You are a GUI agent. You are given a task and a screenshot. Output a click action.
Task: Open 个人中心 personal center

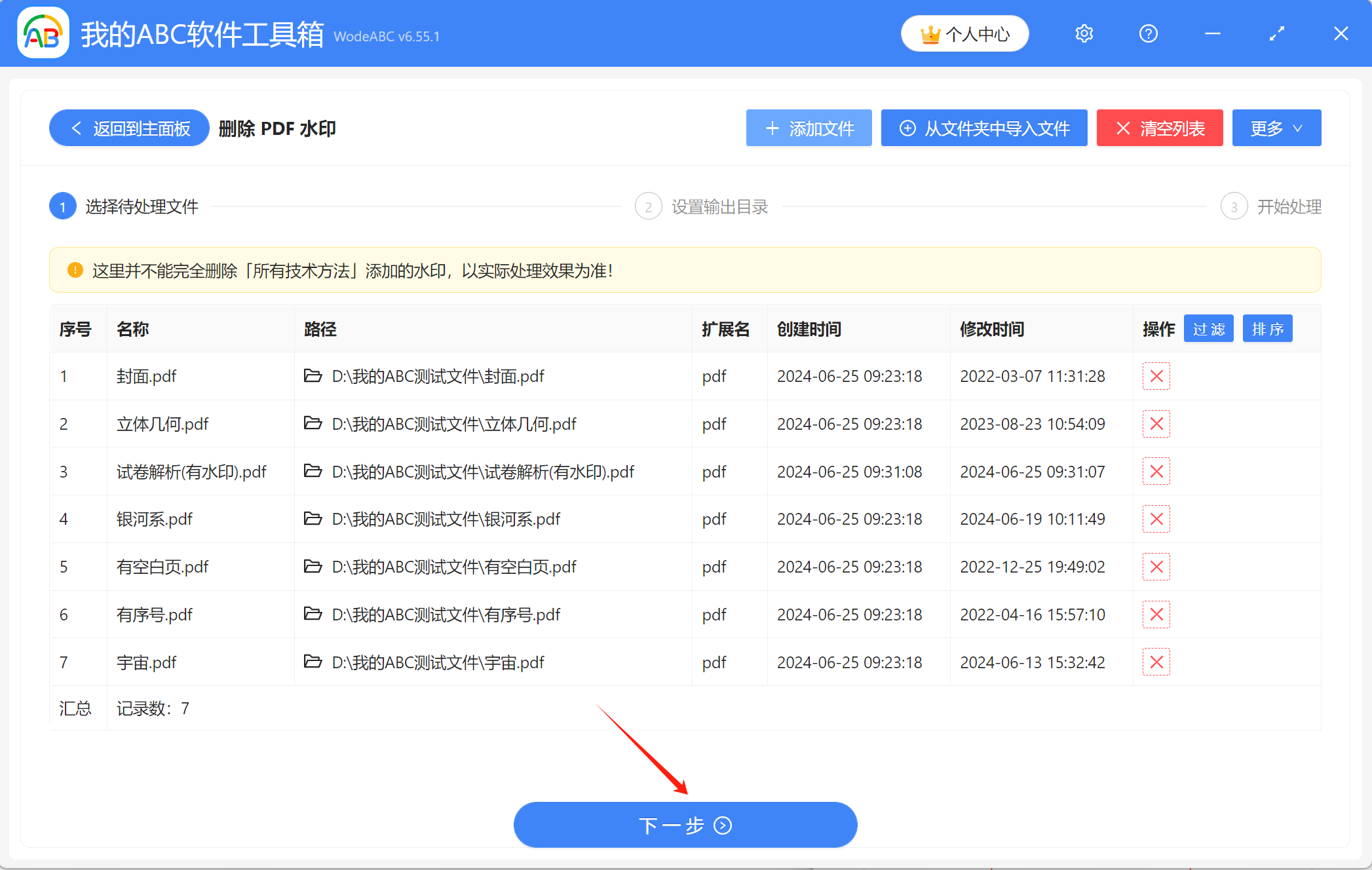(964, 34)
